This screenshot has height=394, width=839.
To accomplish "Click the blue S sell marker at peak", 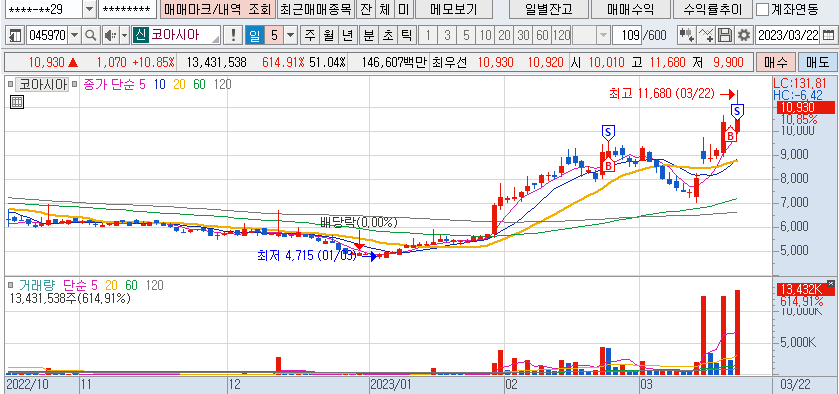I will pos(737,111).
